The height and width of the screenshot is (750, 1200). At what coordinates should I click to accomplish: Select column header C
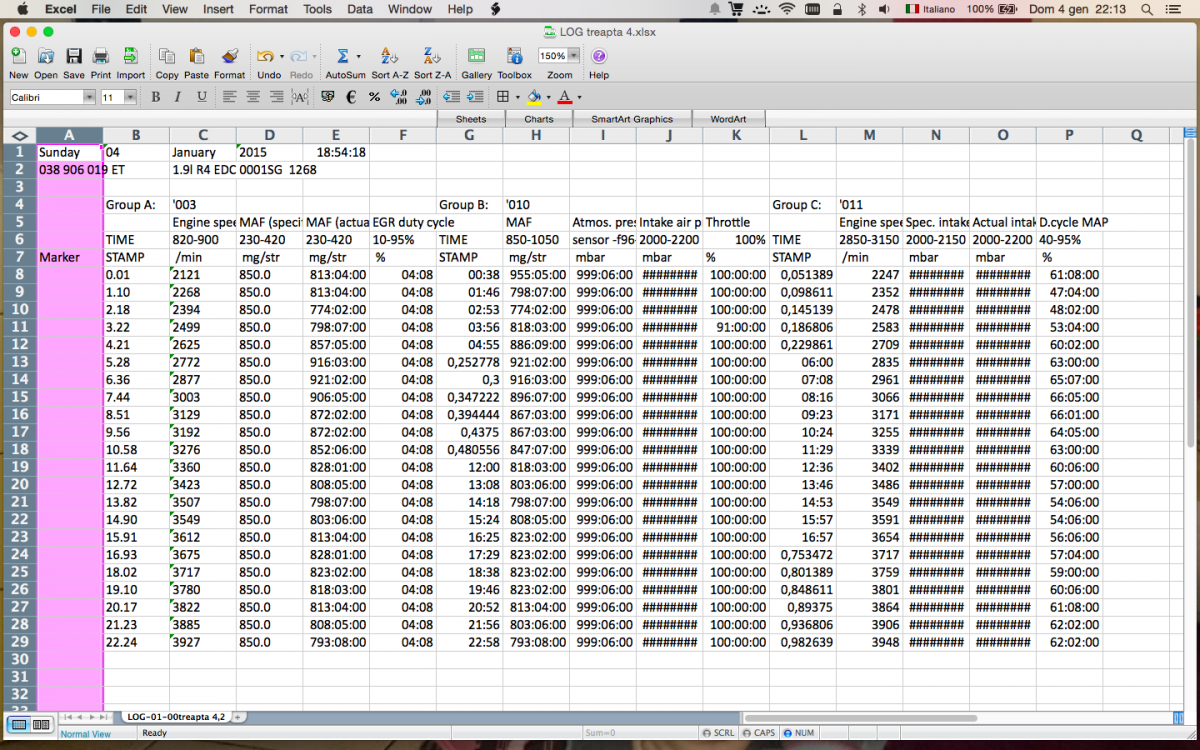(x=202, y=135)
